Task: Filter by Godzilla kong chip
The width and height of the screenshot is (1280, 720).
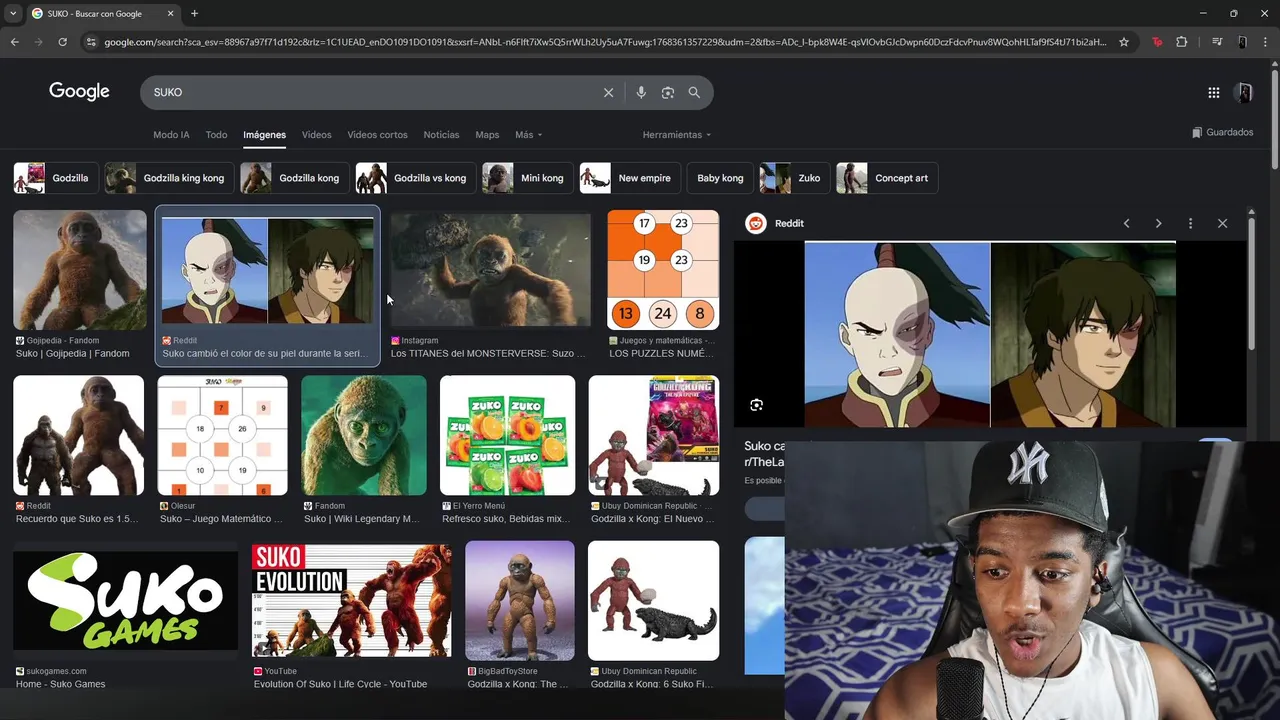Action: [x=295, y=178]
